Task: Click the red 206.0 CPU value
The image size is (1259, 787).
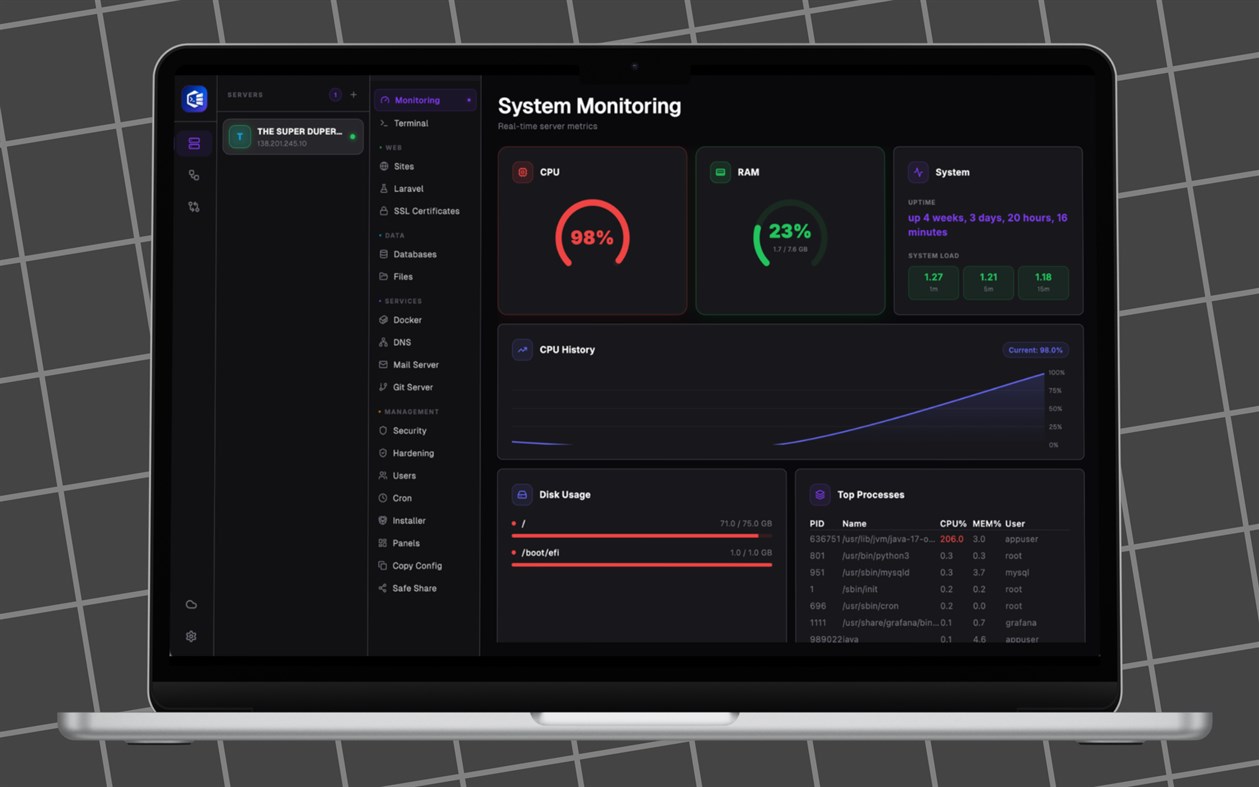Action: click(952, 539)
